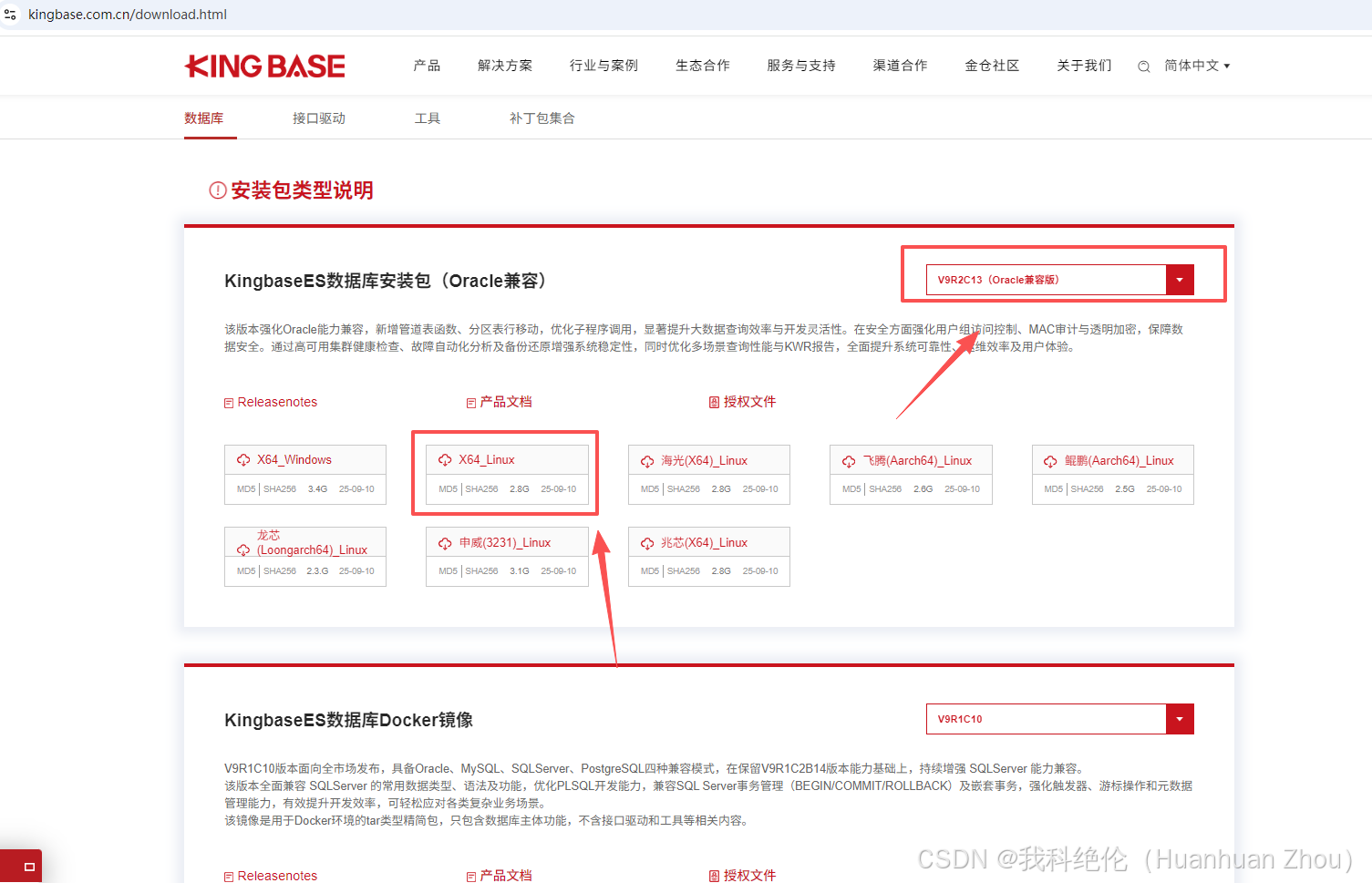Open the 行业与案例 menu

point(603,66)
